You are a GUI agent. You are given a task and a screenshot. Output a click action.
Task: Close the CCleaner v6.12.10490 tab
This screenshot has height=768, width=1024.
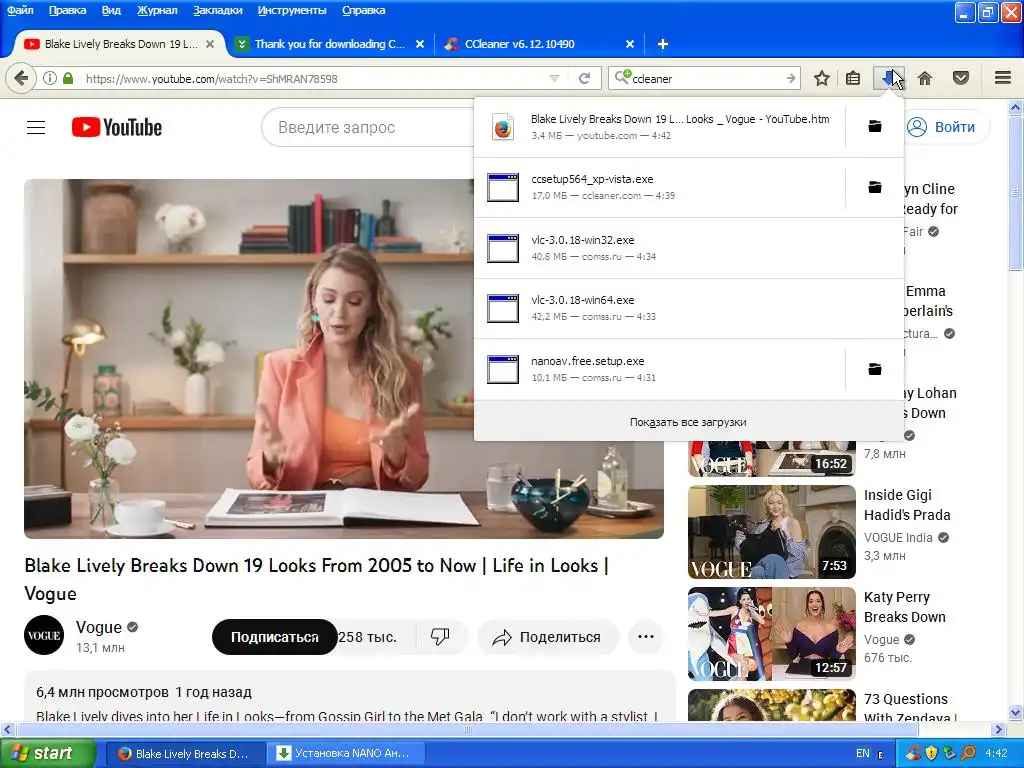click(x=630, y=44)
